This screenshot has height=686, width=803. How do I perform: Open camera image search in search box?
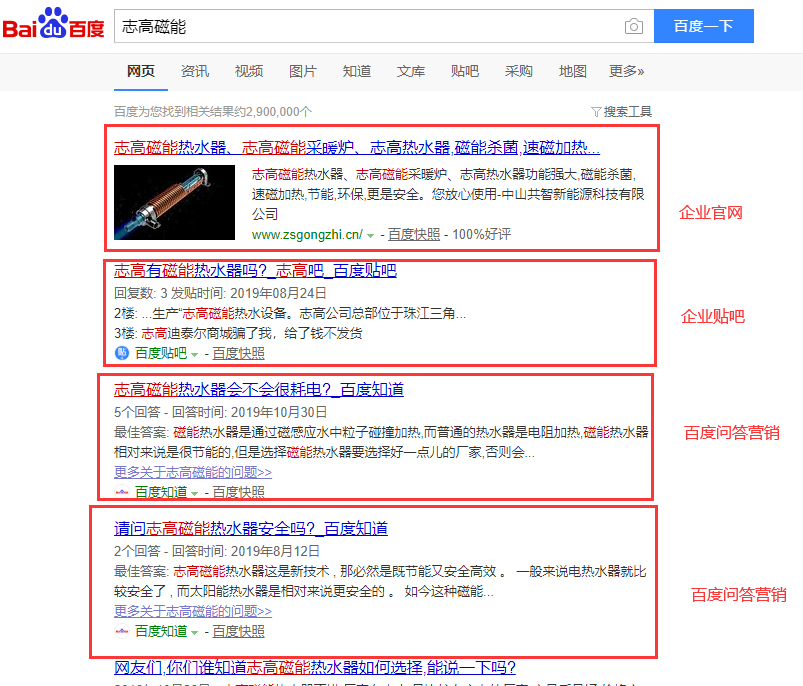pyautogui.click(x=633, y=26)
